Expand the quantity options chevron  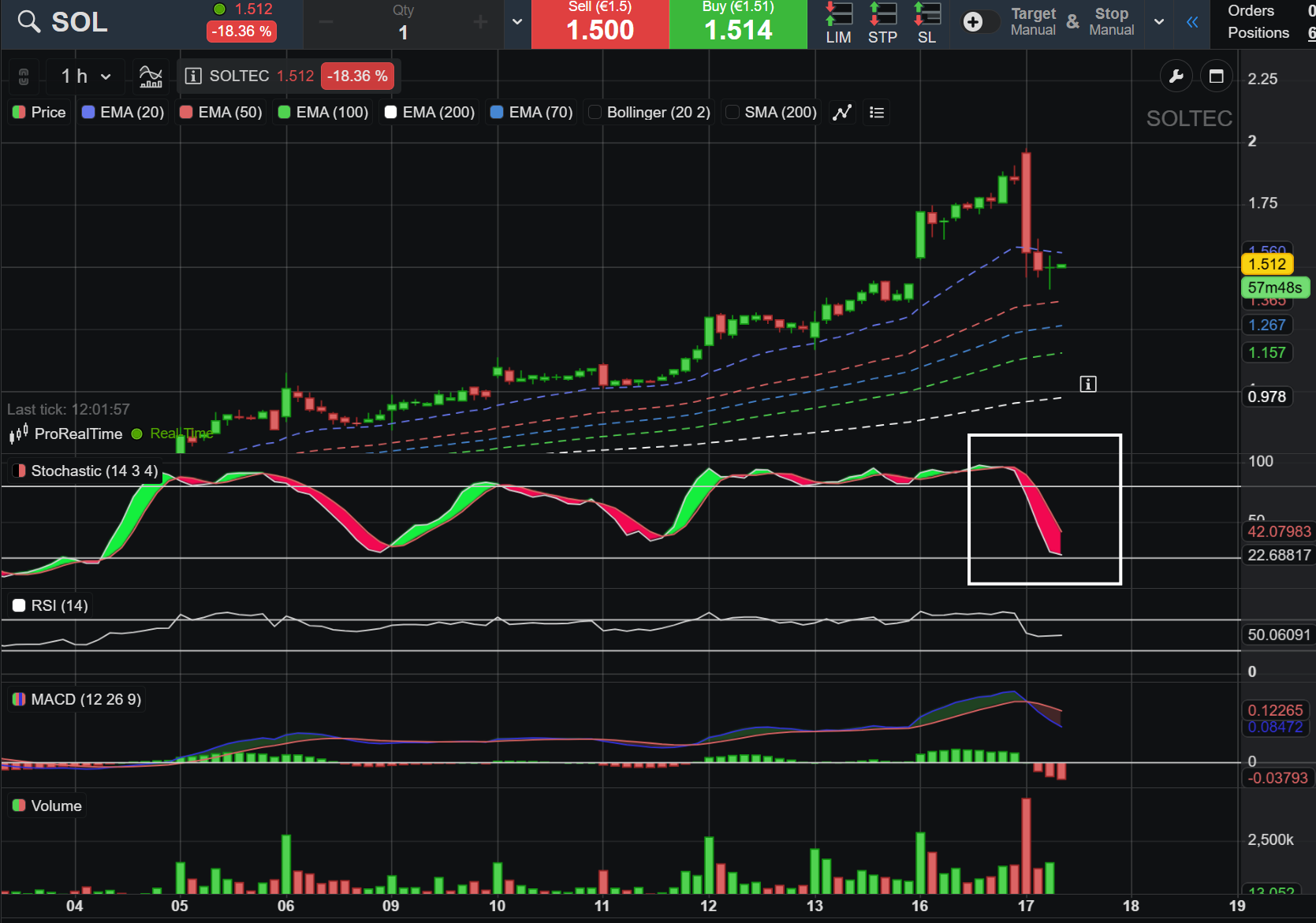(x=517, y=22)
